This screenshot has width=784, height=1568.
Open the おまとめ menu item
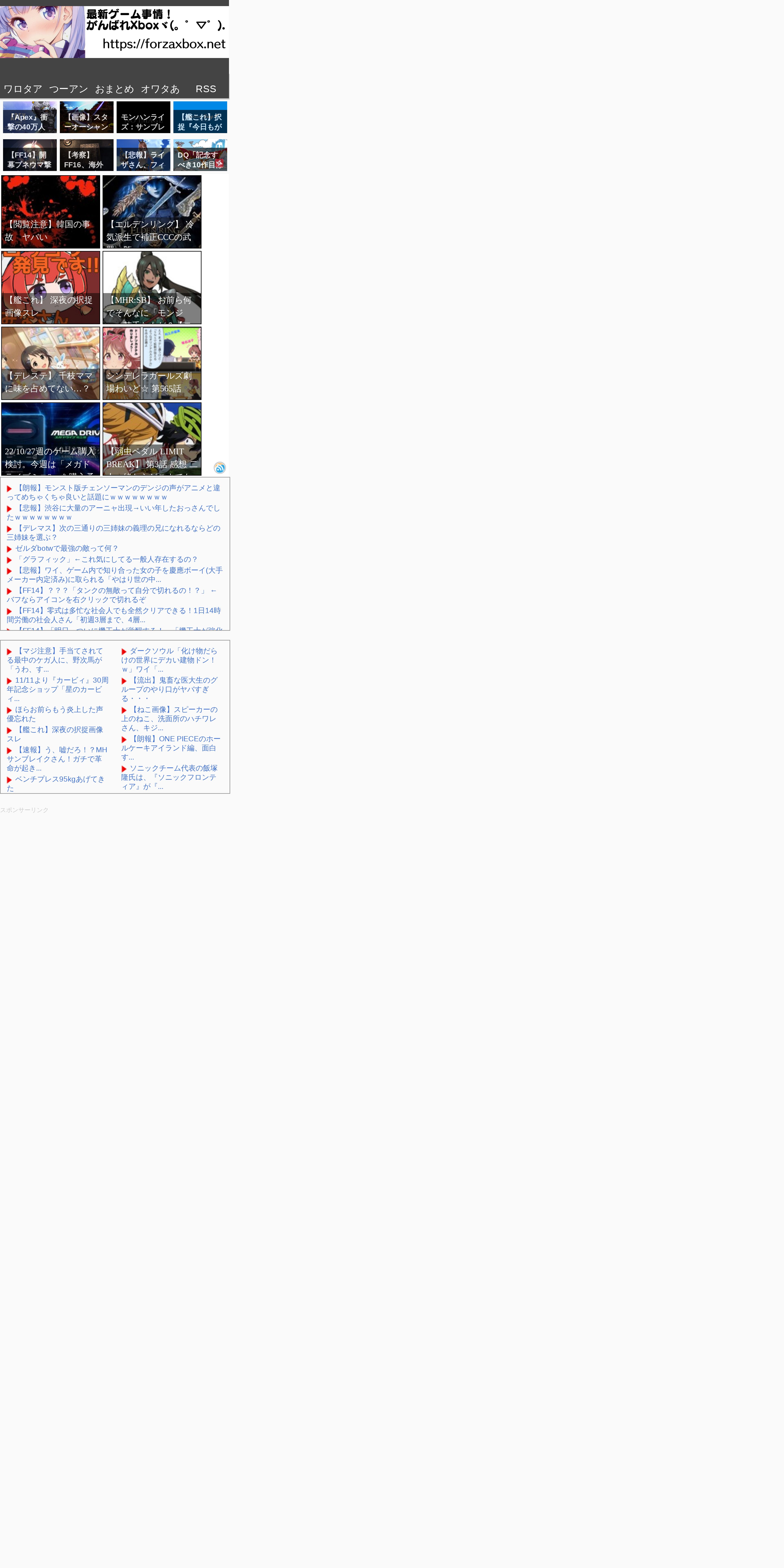(114, 89)
